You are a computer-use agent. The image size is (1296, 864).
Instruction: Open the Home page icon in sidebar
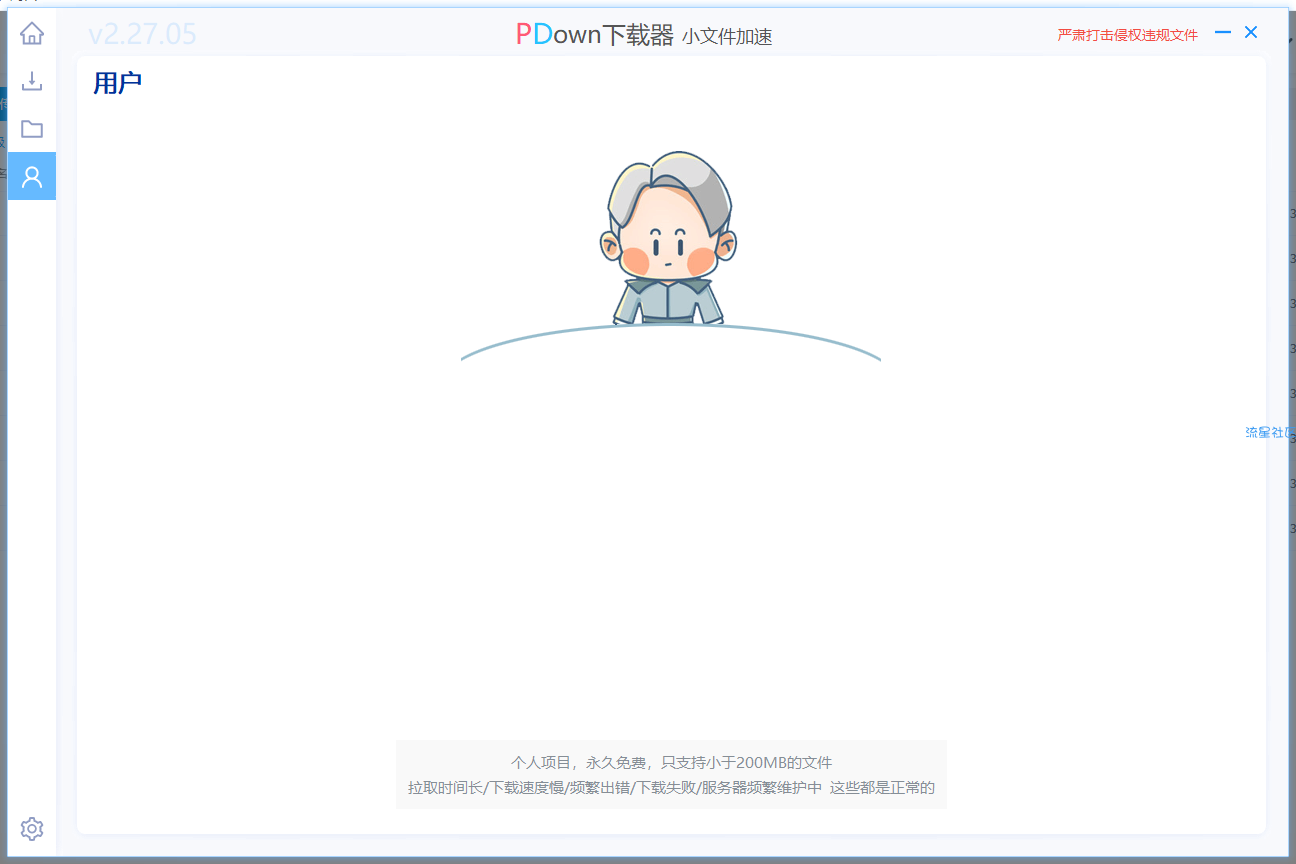point(32,33)
